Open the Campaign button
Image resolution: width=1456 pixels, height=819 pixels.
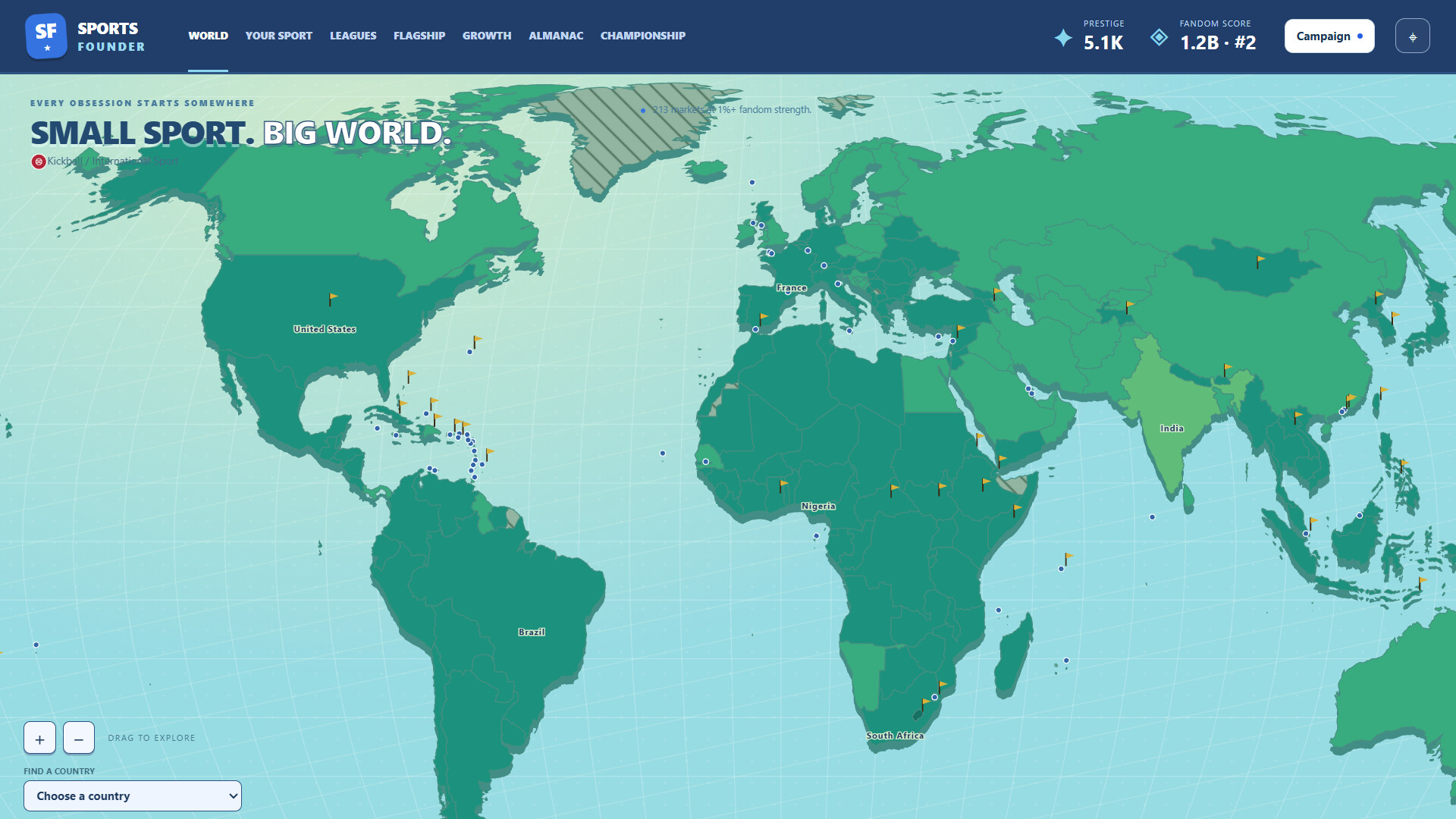coord(1329,36)
